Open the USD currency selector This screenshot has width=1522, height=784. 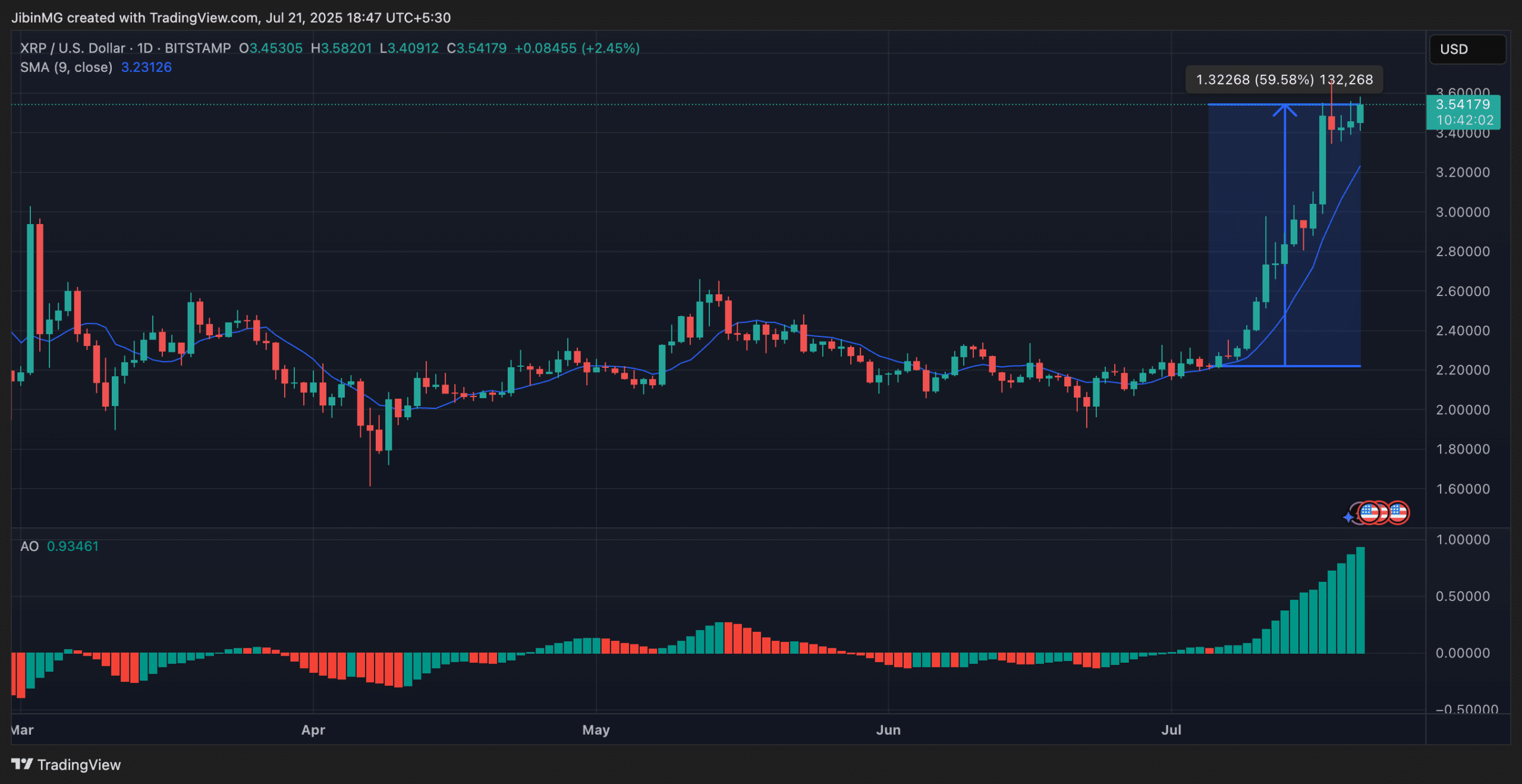1467,49
